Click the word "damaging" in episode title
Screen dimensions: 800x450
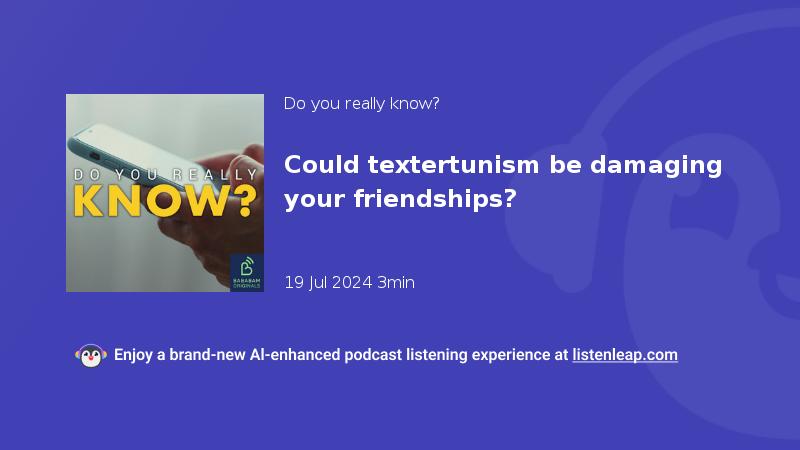(656, 166)
